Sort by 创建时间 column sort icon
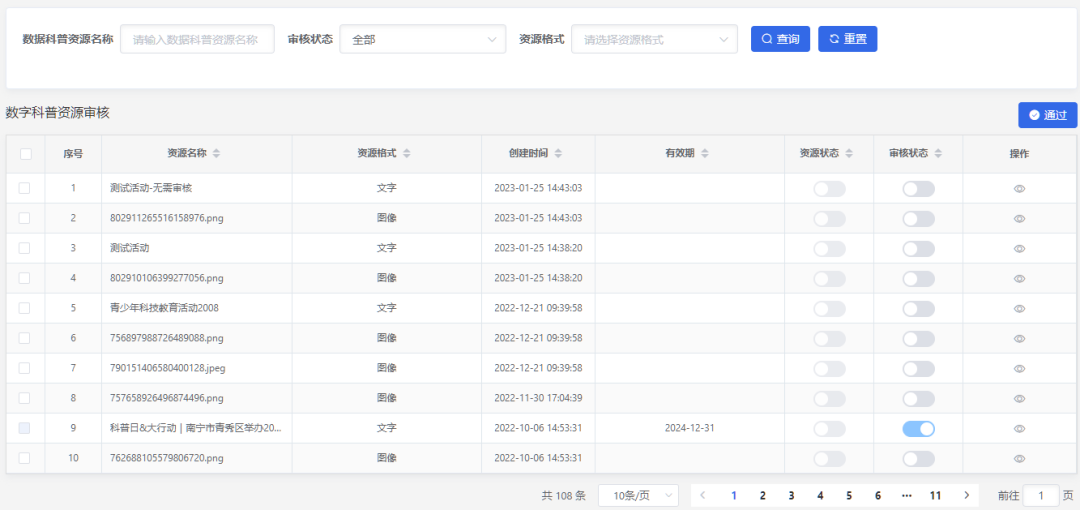 click(x=558, y=154)
